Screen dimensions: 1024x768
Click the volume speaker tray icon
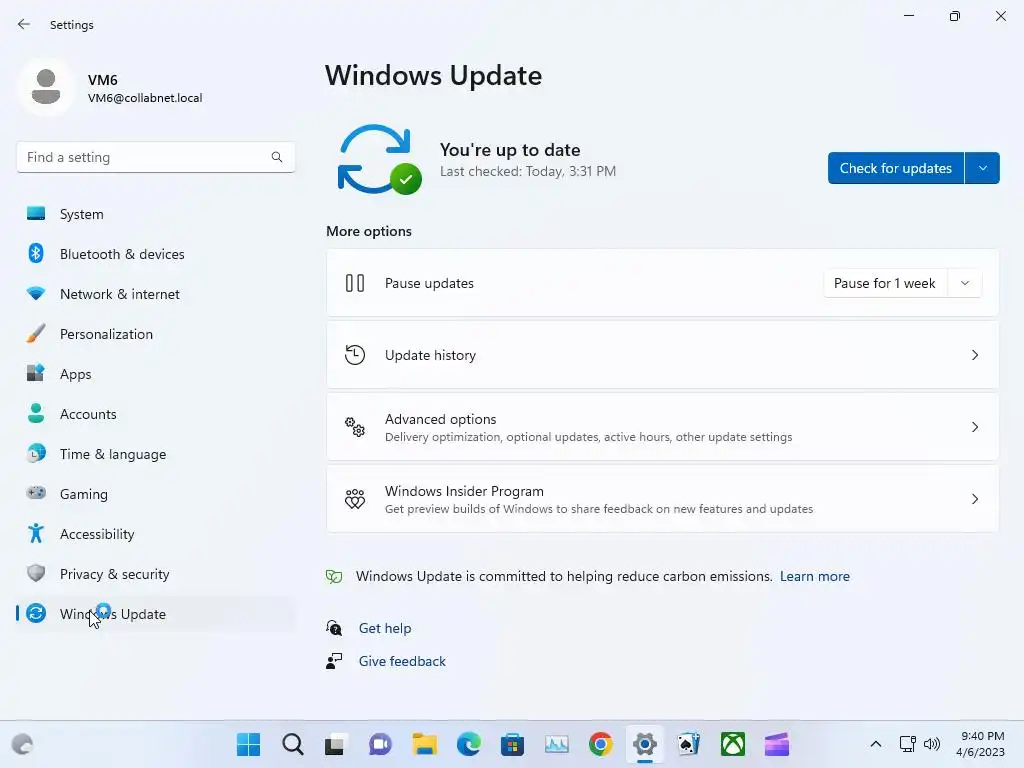click(x=931, y=744)
